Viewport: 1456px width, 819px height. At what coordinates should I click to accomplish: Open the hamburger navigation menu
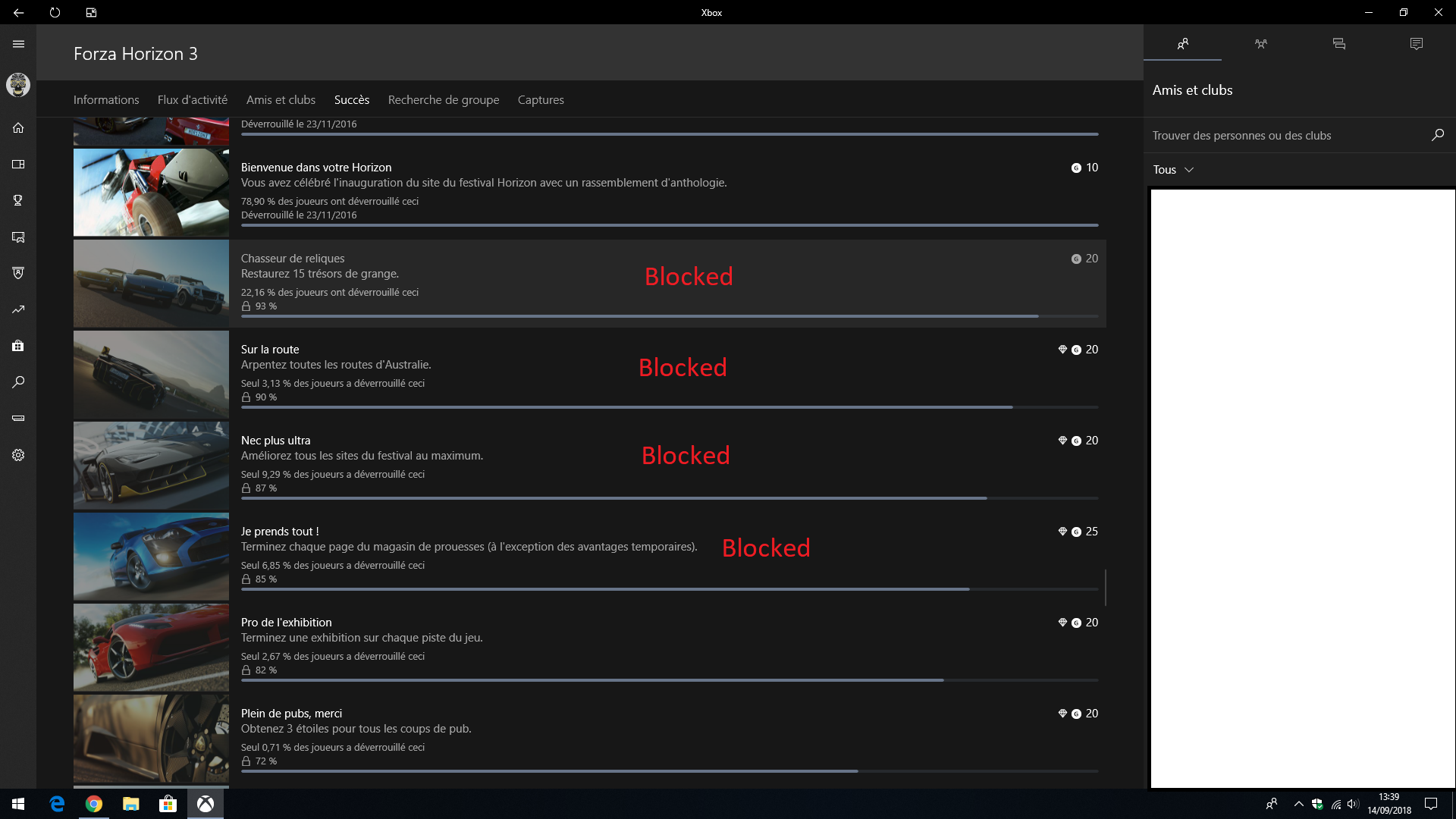click(18, 44)
